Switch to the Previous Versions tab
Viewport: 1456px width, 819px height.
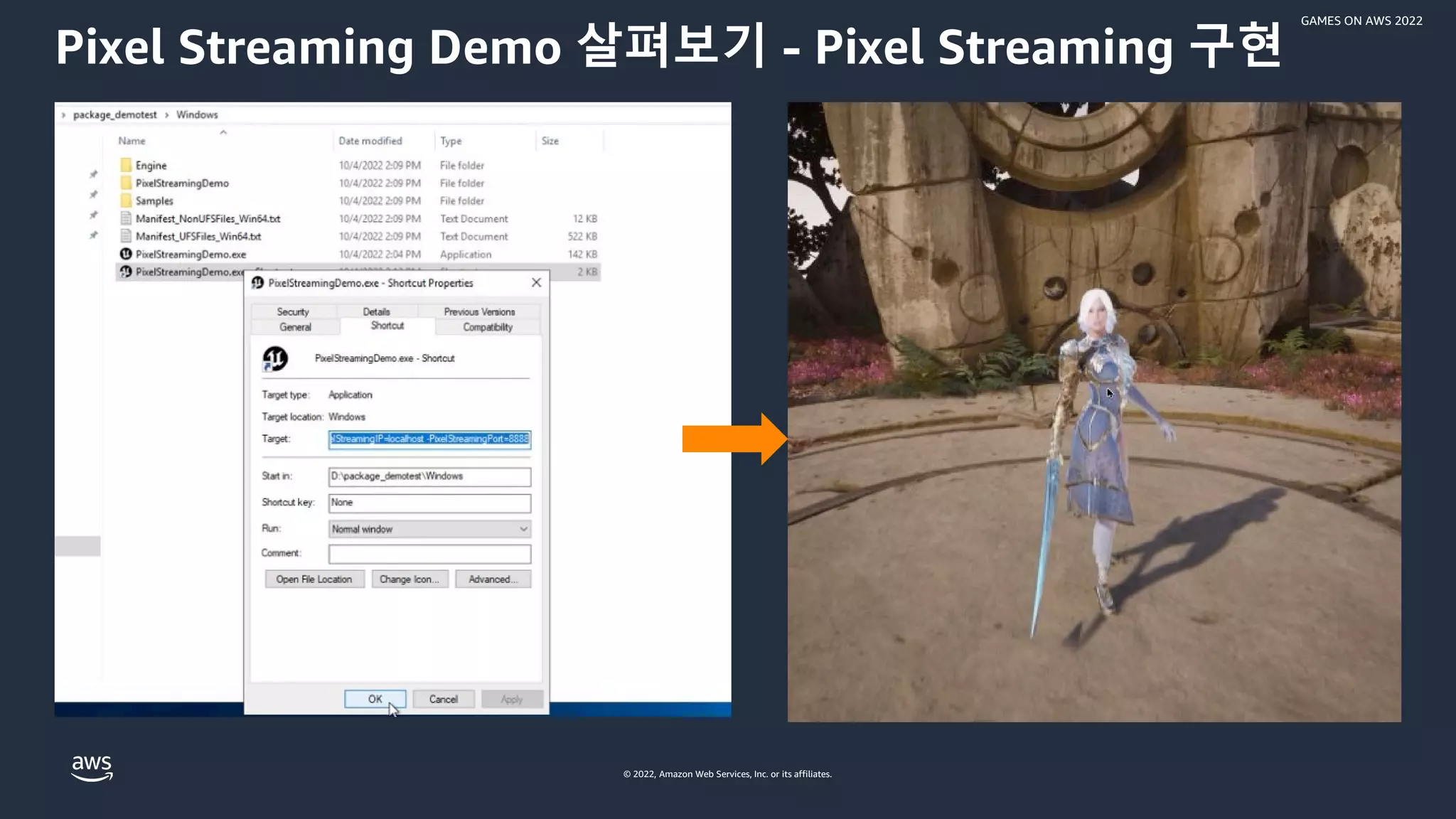click(x=479, y=311)
